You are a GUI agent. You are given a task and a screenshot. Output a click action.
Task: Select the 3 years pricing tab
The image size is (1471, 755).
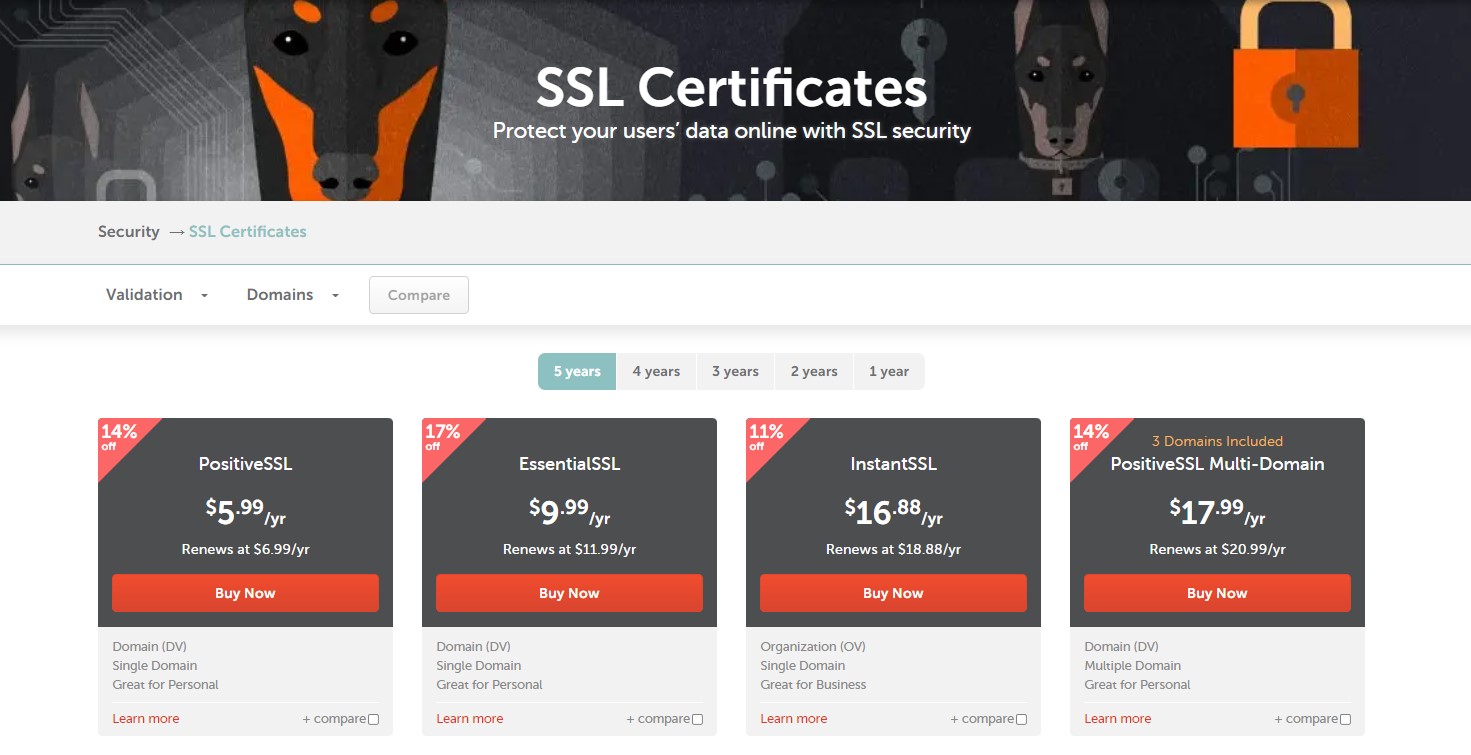click(735, 371)
